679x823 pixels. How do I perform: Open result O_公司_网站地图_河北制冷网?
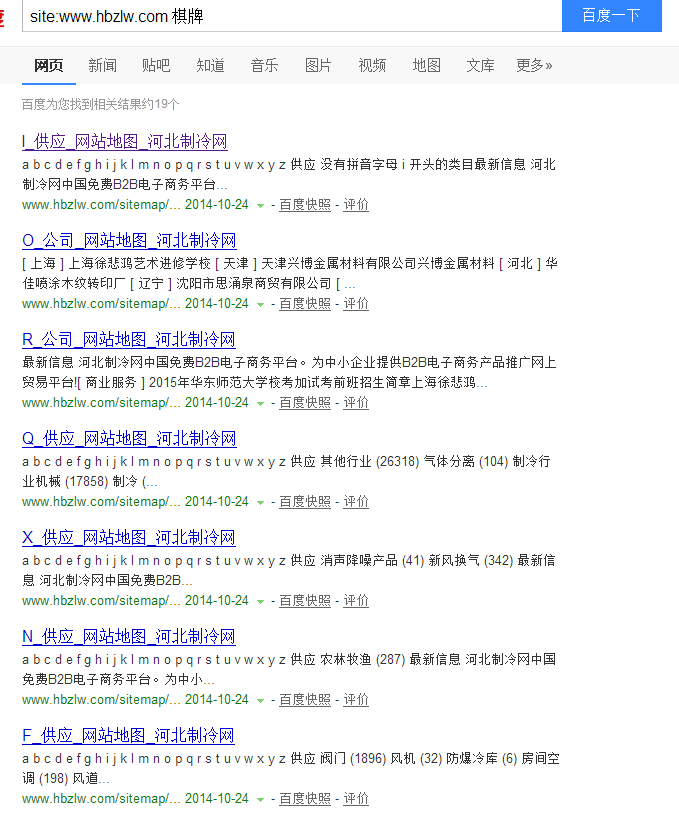click(129, 240)
